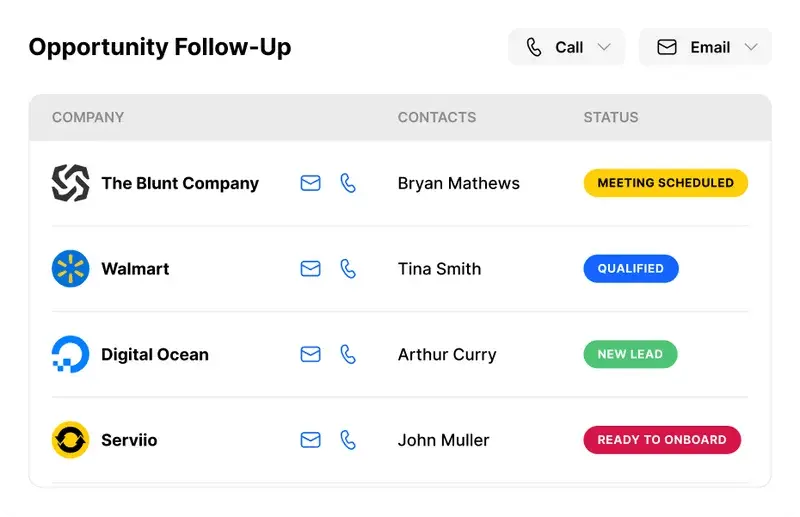This screenshot has width=800, height=517.
Task: Select the Meeting Scheduled status badge
Action: 665,183
